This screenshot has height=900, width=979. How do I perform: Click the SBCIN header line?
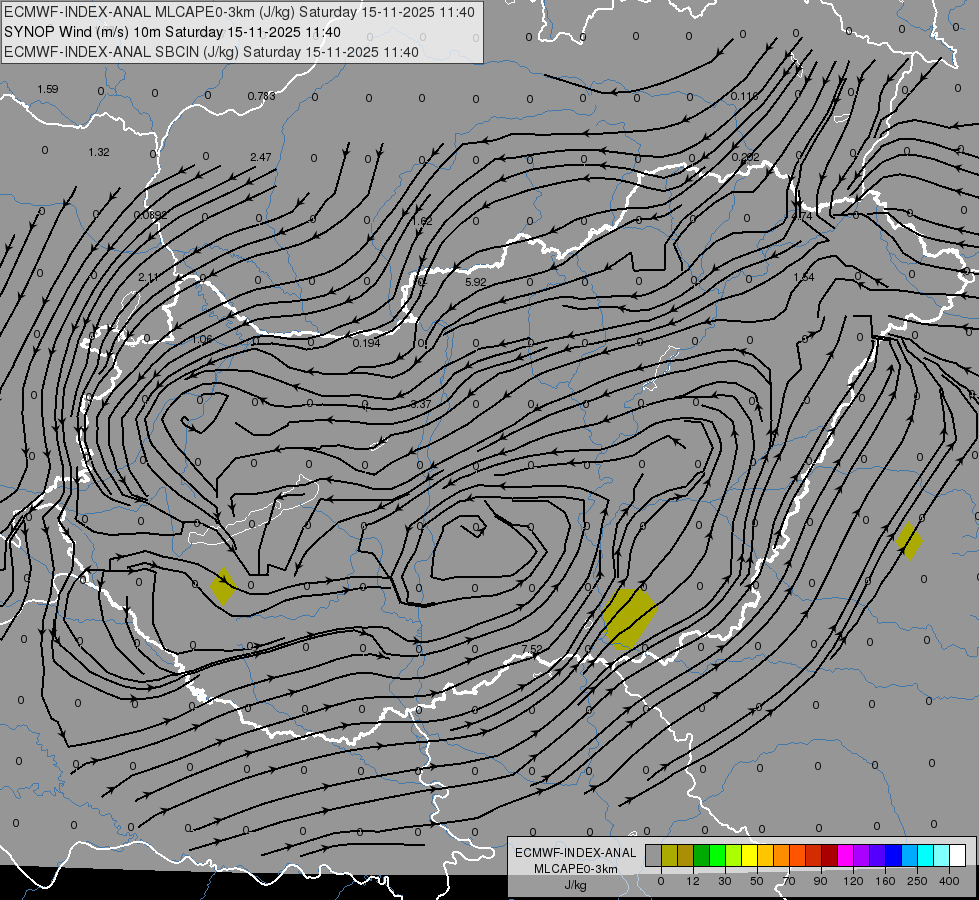211,52
